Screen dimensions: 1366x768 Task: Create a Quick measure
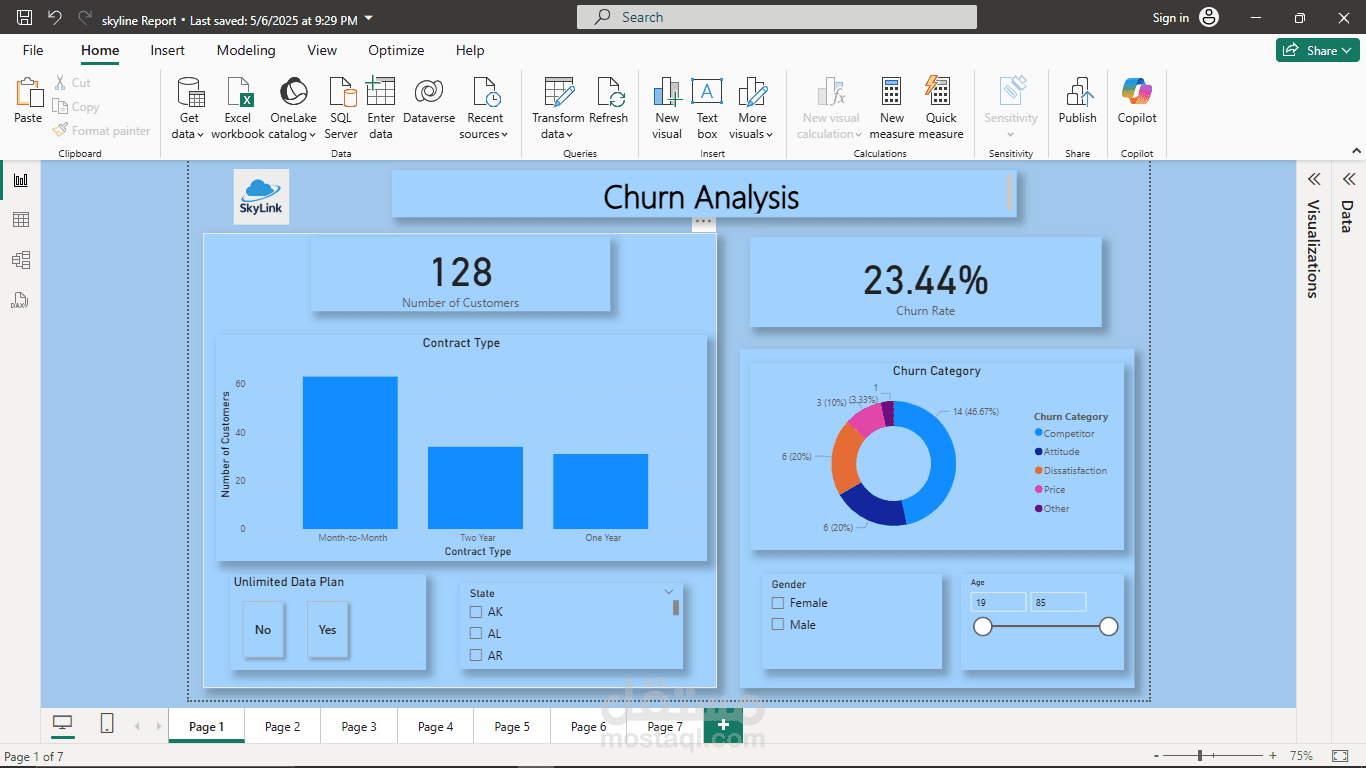click(x=941, y=108)
